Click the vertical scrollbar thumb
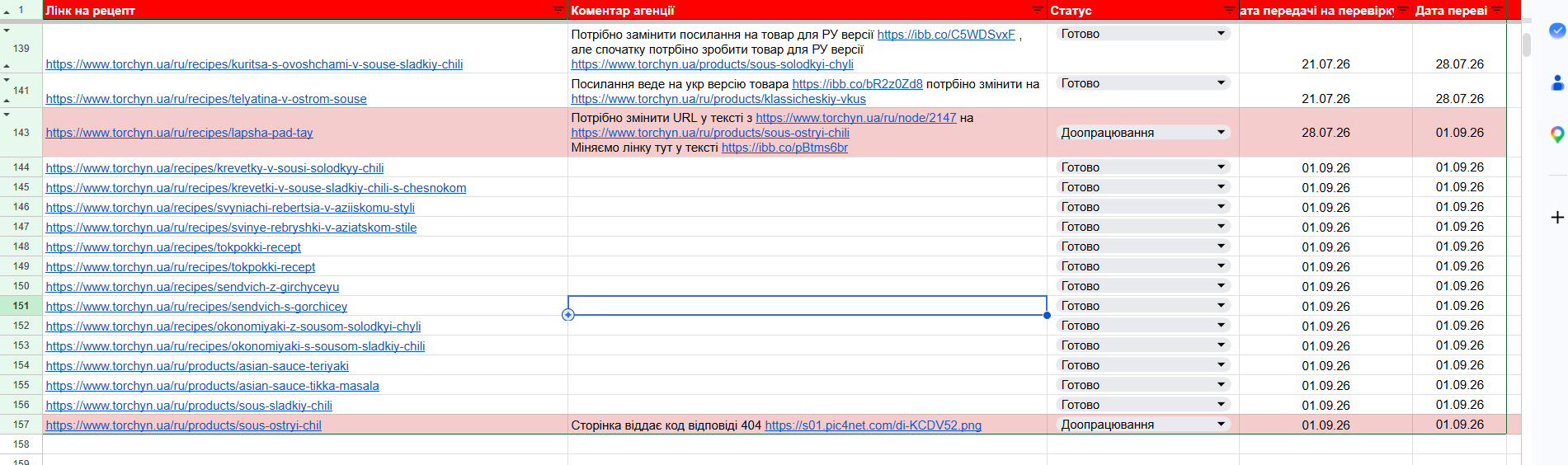This screenshot has height=465, width=1568. pyautogui.click(x=1527, y=45)
